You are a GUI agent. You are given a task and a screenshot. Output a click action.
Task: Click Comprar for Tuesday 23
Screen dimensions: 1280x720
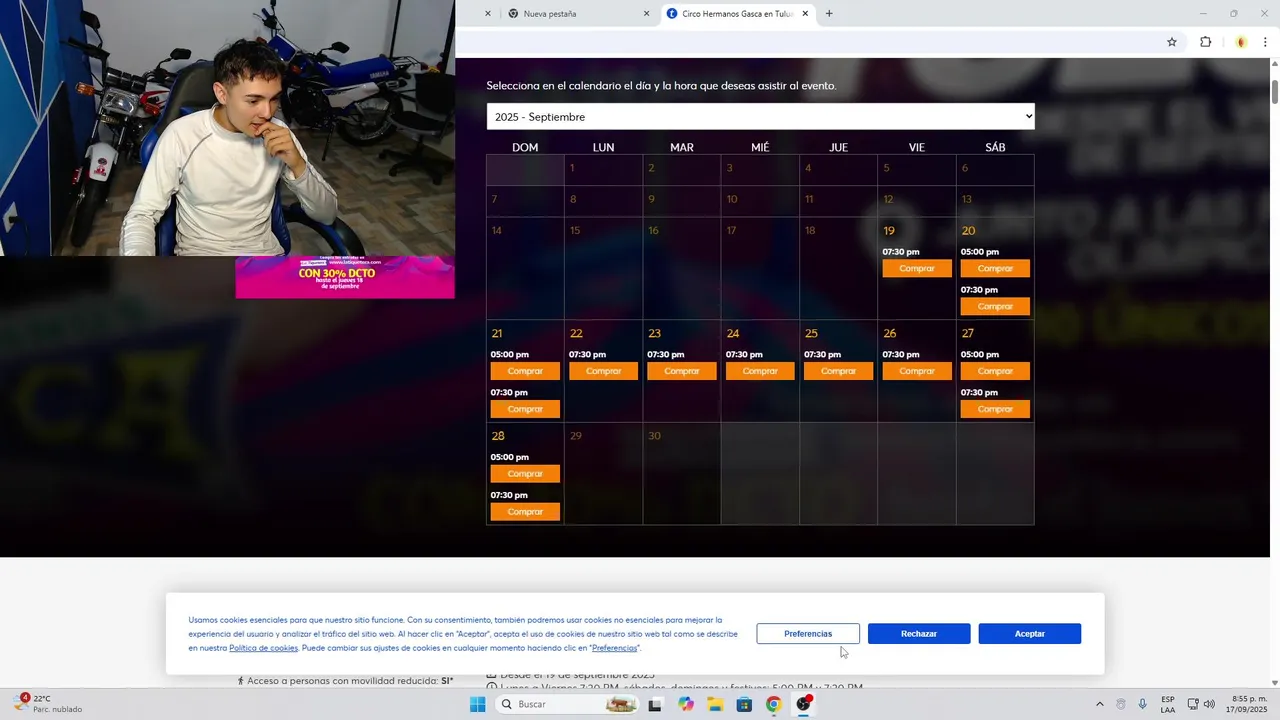tap(682, 371)
